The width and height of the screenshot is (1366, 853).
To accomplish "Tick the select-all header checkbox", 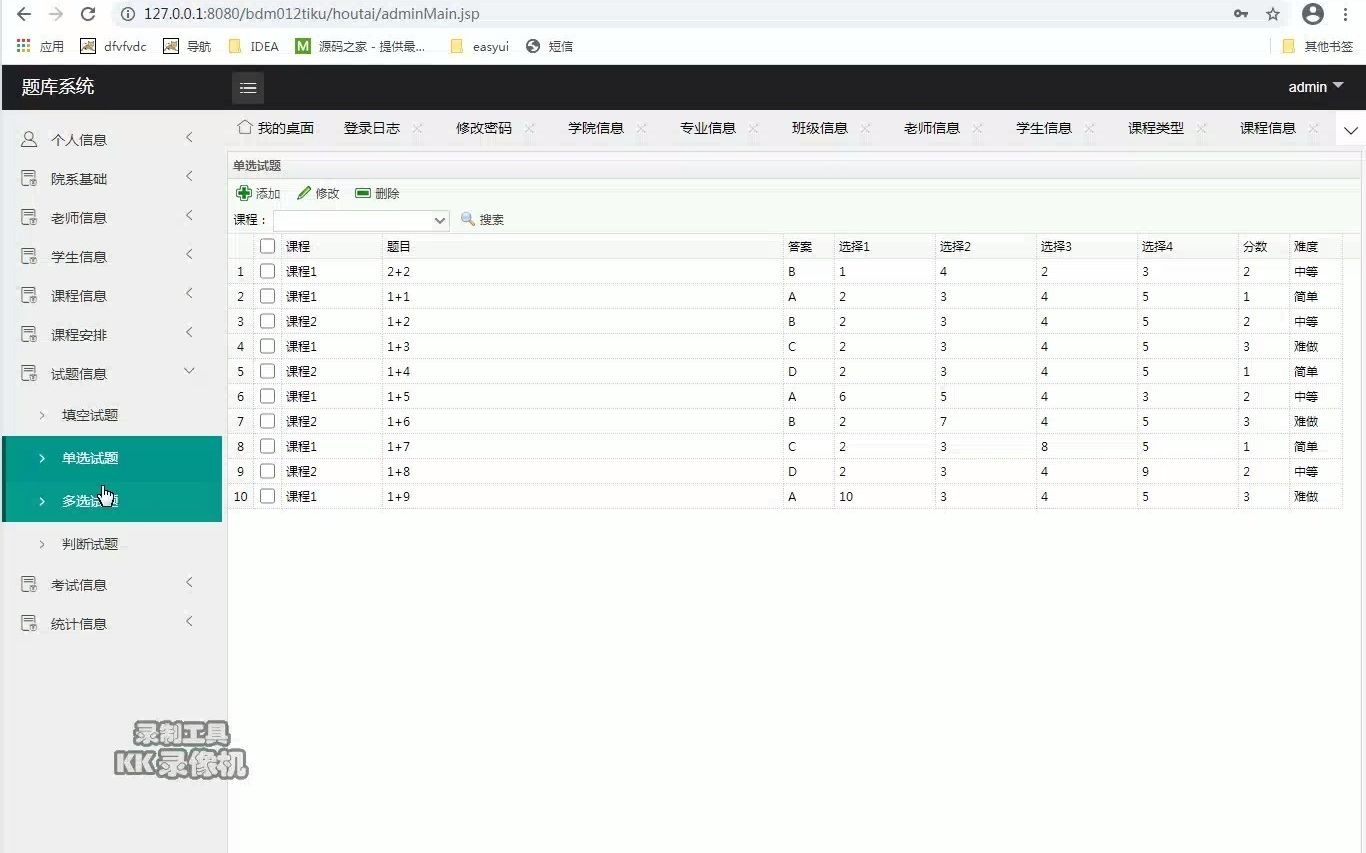I will click(x=267, y=246).
